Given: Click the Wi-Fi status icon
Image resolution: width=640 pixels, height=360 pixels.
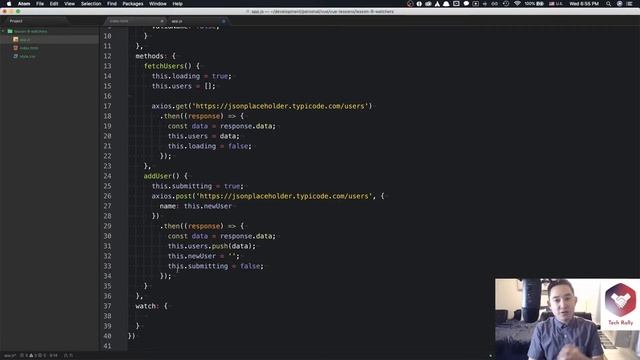Looking at the screenshot, I should [517, 4].
